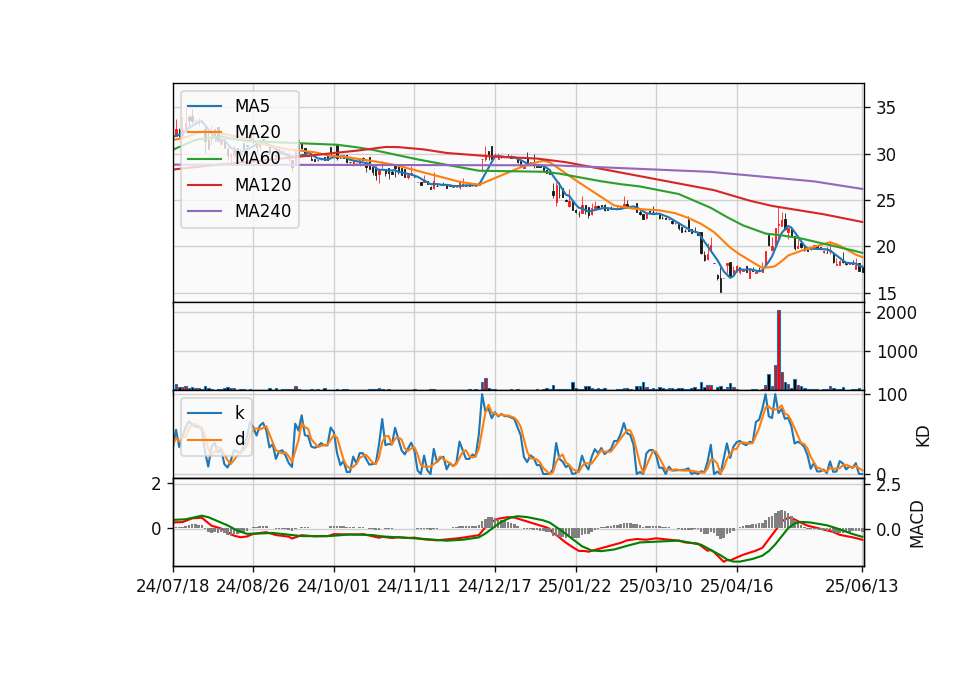Image resolution: width=960 pixels, height=690 pixels.
Task: Click the MA120 legend label
Action: pyautogui.click(x=263, y=184)
